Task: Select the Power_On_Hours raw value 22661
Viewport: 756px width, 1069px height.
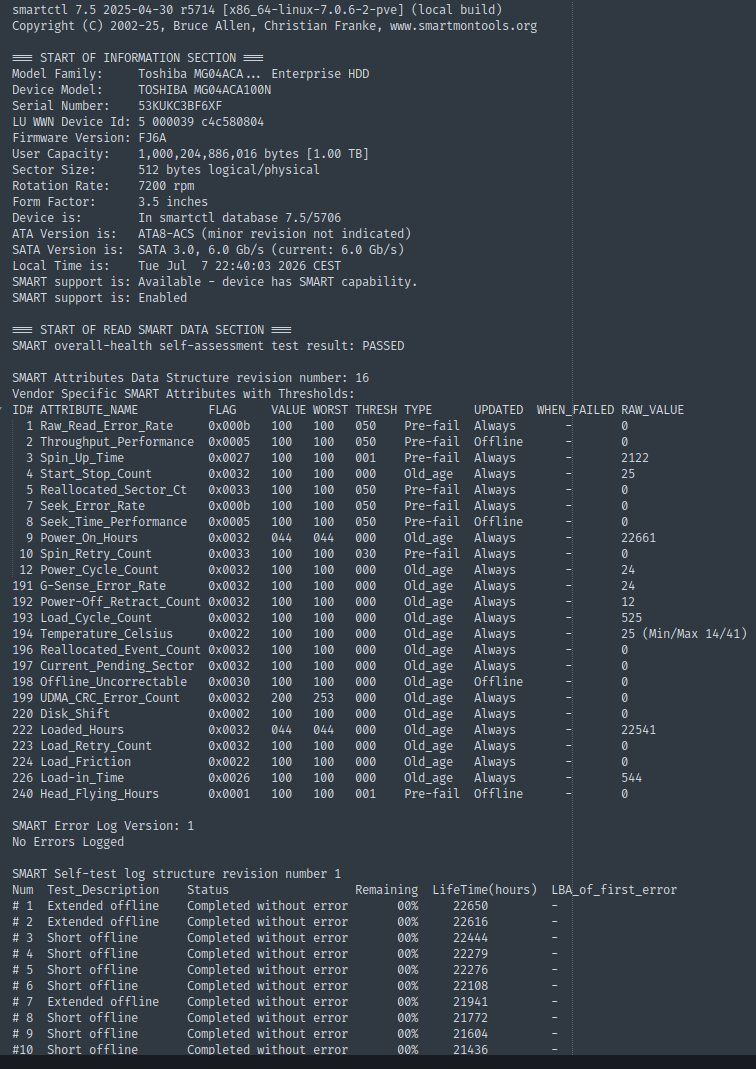Action: click(639, 538)
